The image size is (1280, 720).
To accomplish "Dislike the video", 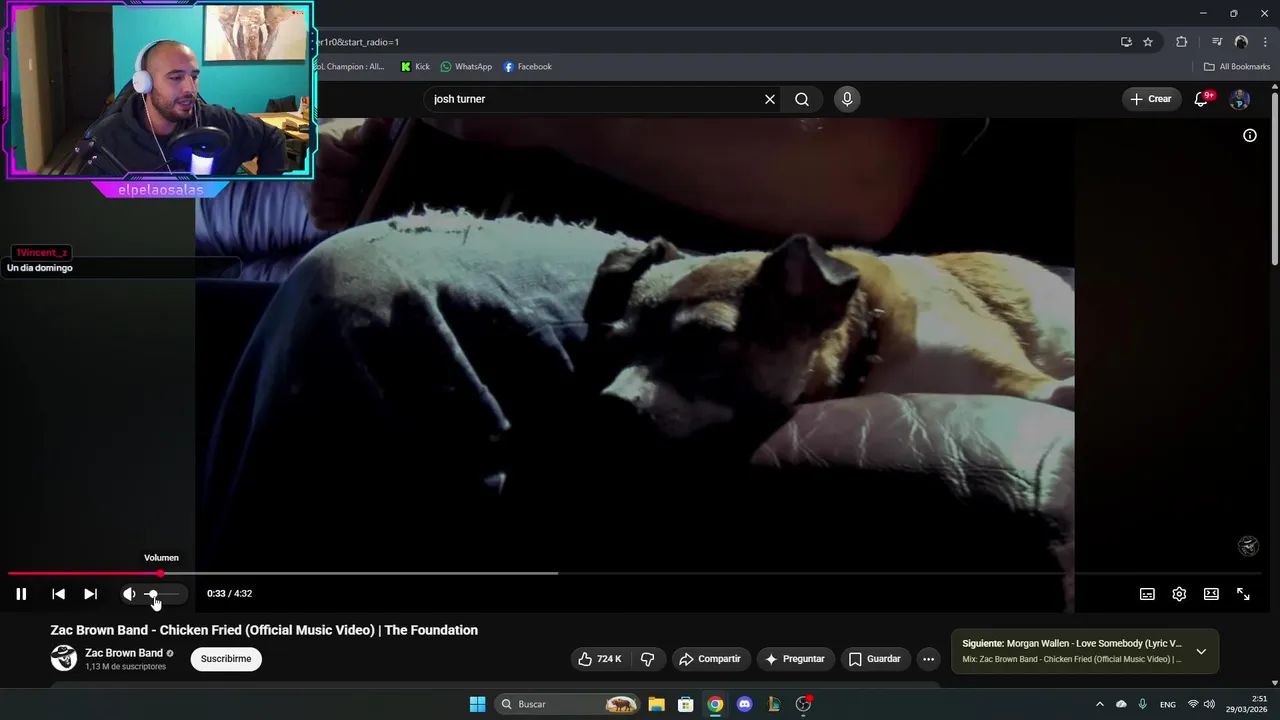I will pos(648,659).
